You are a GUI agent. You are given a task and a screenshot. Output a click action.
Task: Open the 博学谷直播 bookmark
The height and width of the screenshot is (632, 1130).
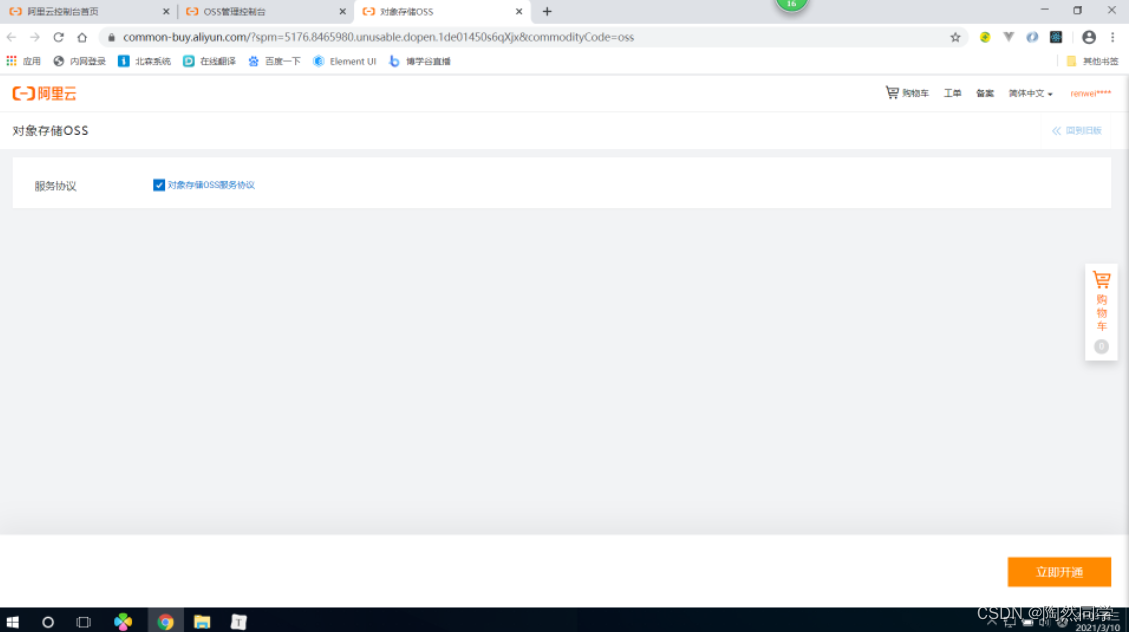coord(419,61)
